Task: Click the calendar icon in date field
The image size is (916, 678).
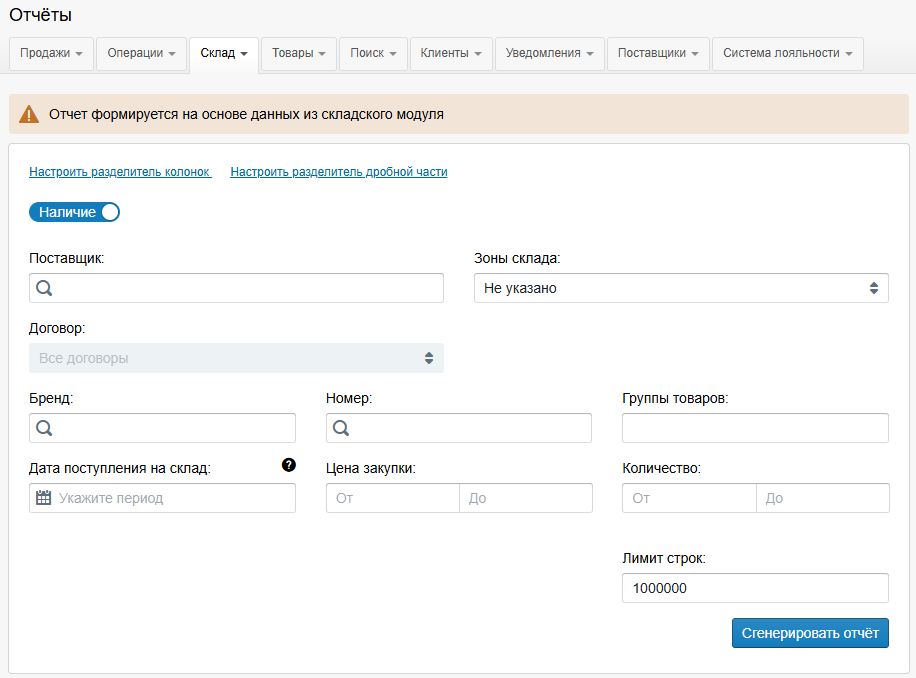Action: pyautogui.click(x=43, y=498)
